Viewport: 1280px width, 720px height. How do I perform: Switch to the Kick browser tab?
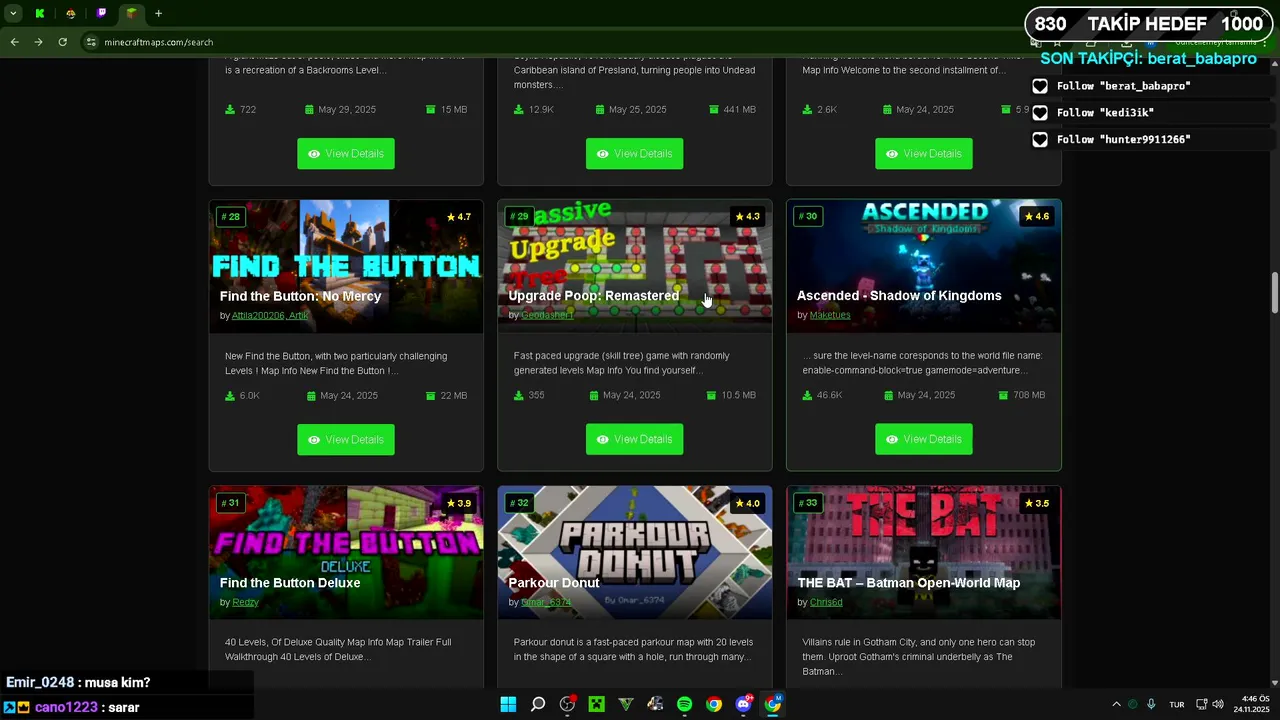pyautogui.click(x=40, y=14)
